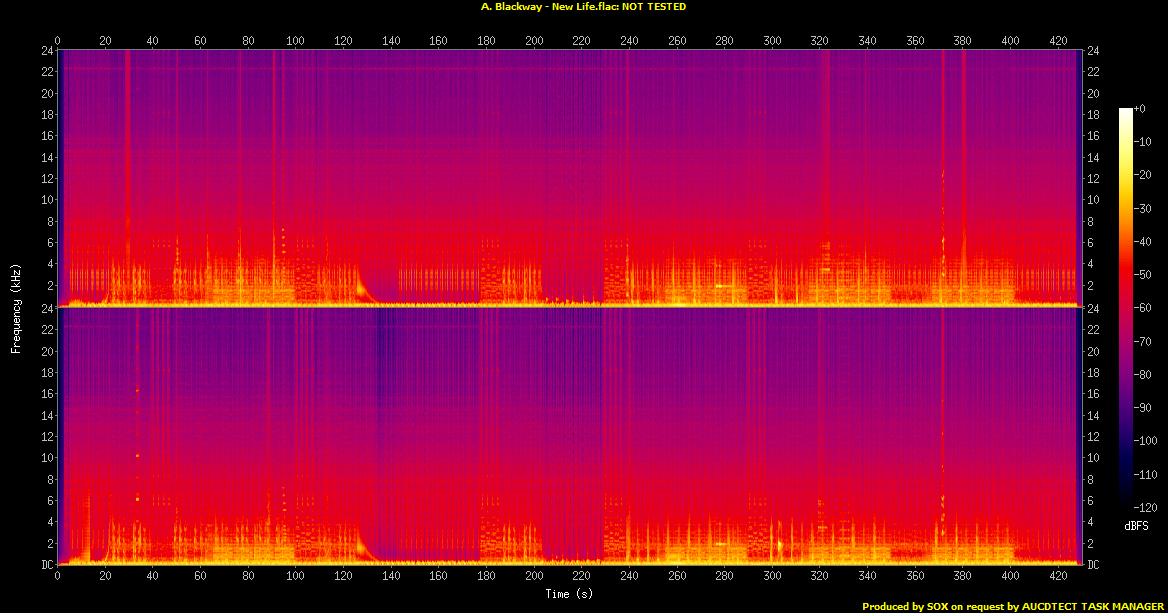Click the "DC" label on the left frequency axis
Viewport: 1168px width, 613px height.
click(x=48, y=565)
